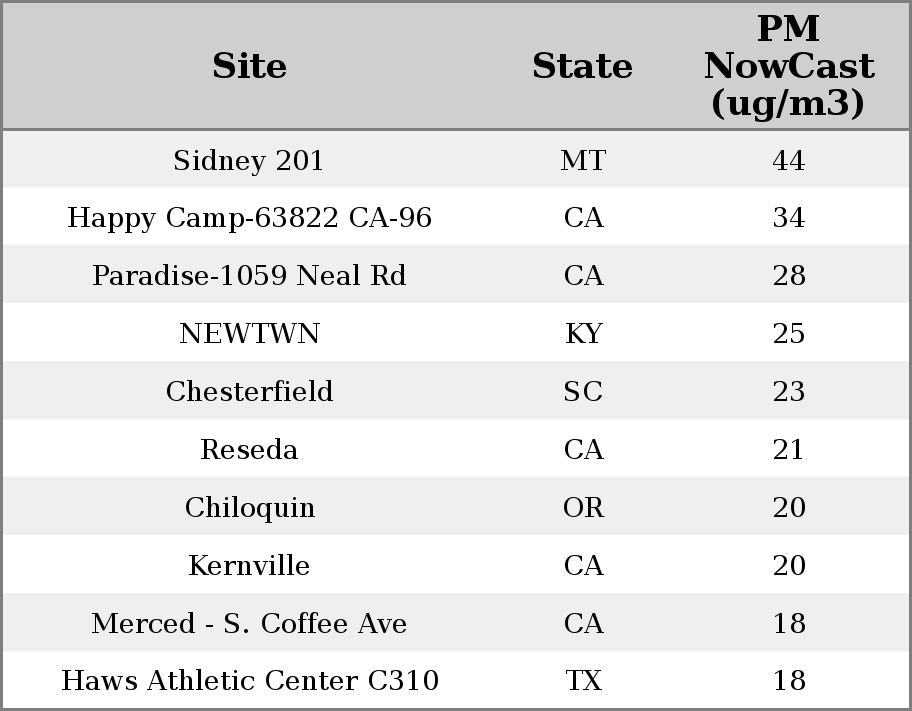Screen dimensions: 912x711
Task: Select the SC state cell
Action: (x=583, y=391)
